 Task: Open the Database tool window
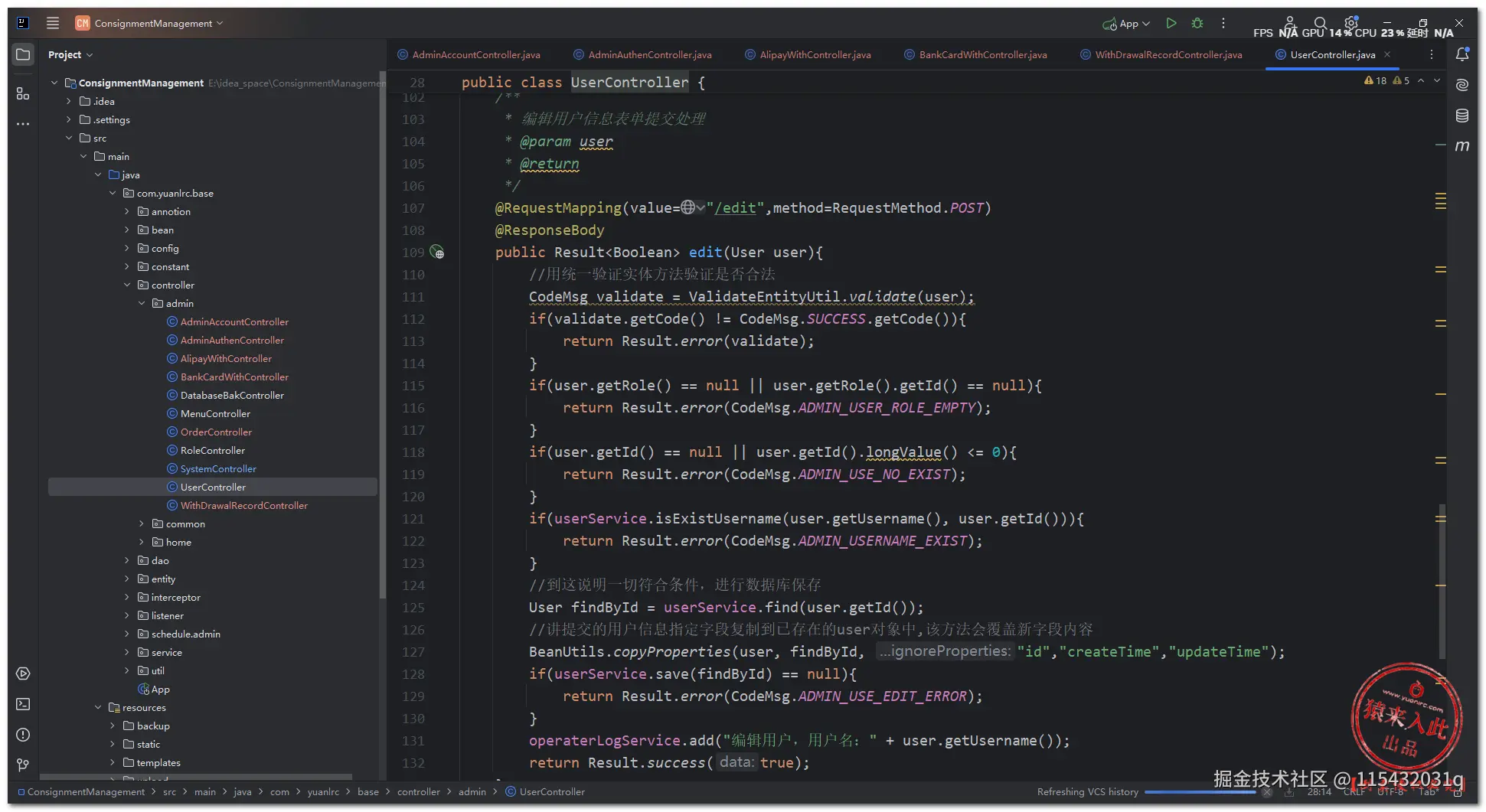click(x=1462, y=116)
